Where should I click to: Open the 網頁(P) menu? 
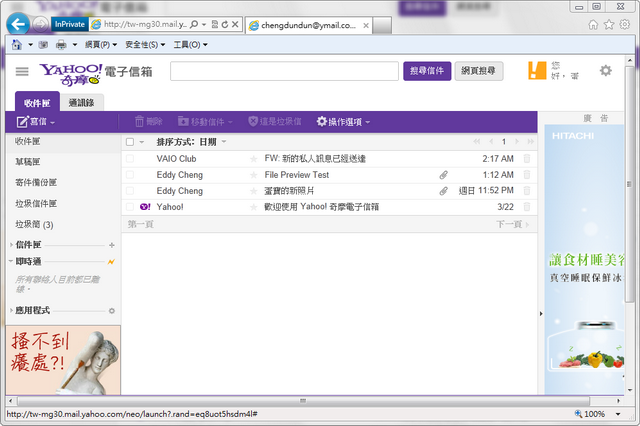tap(101, 44)
